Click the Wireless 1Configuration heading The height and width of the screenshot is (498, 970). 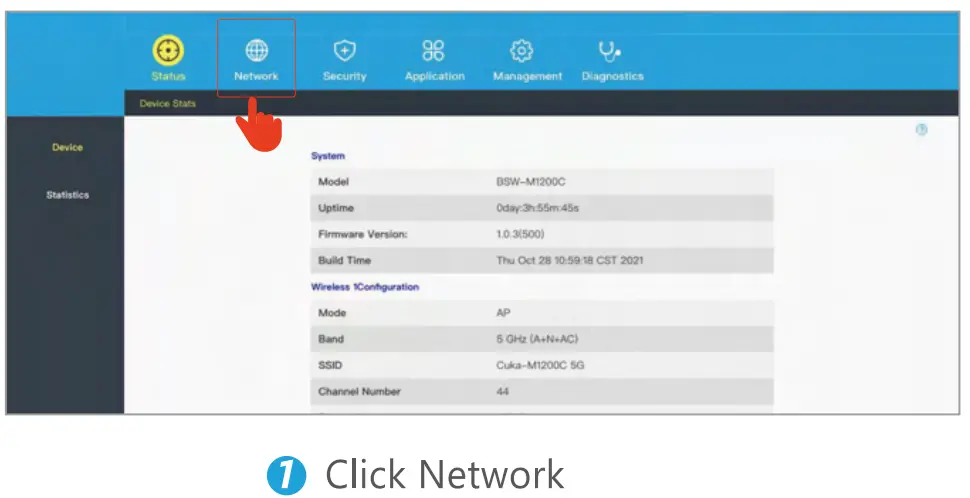(x=365, y=287)
